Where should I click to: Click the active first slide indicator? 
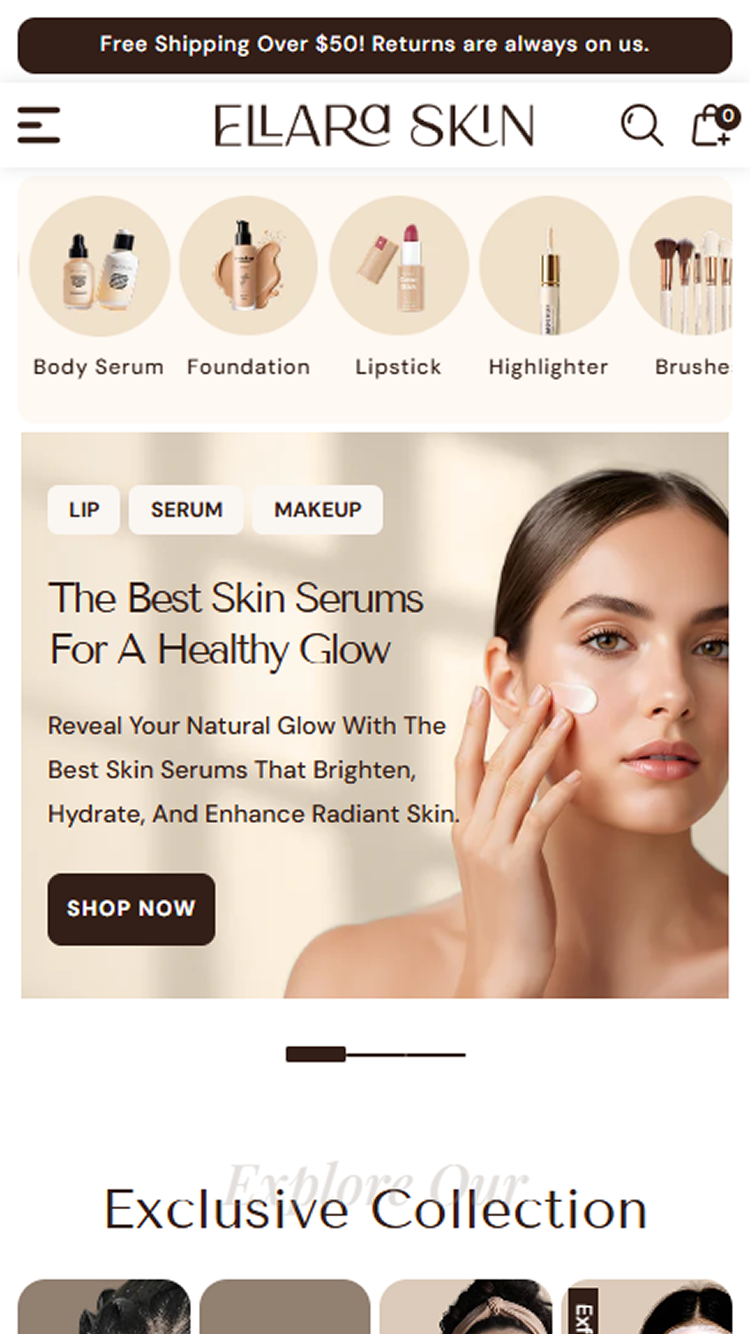[x=316, y=1054]
